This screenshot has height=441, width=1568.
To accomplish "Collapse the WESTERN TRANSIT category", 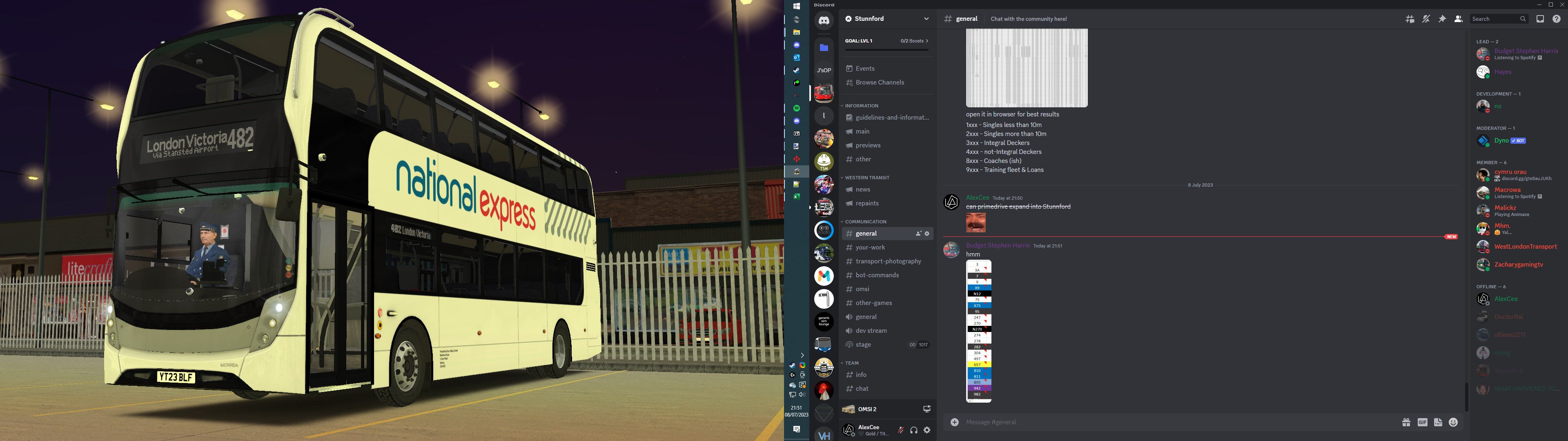I will tap(867, 178).
